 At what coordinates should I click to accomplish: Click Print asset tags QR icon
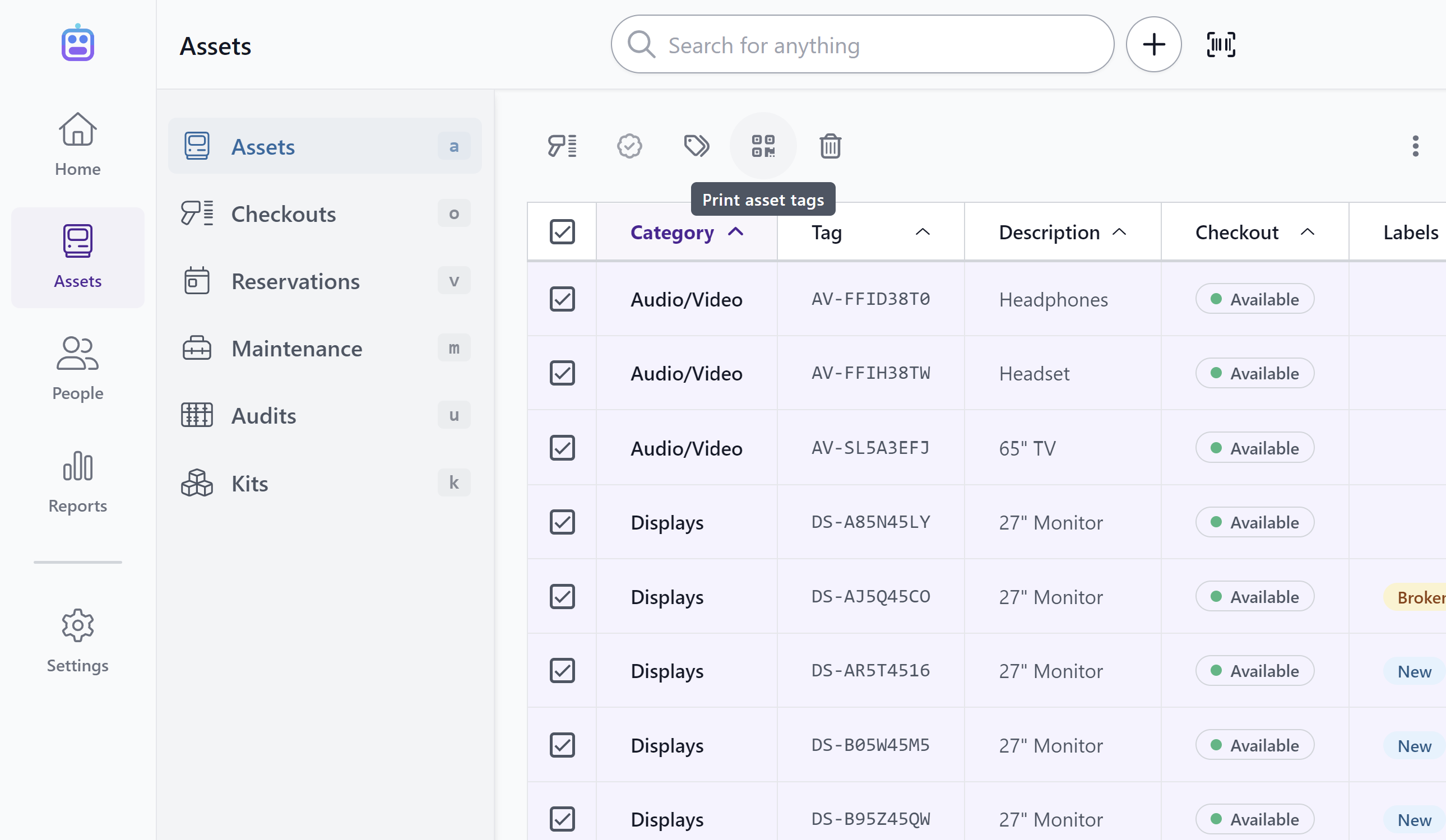pyautogui.click(x=763, y=146)
